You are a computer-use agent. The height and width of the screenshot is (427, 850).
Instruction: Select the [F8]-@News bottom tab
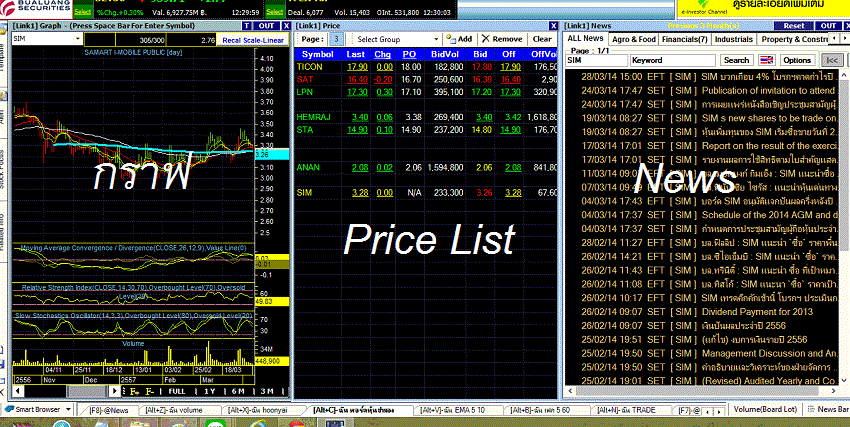point(108,410)
